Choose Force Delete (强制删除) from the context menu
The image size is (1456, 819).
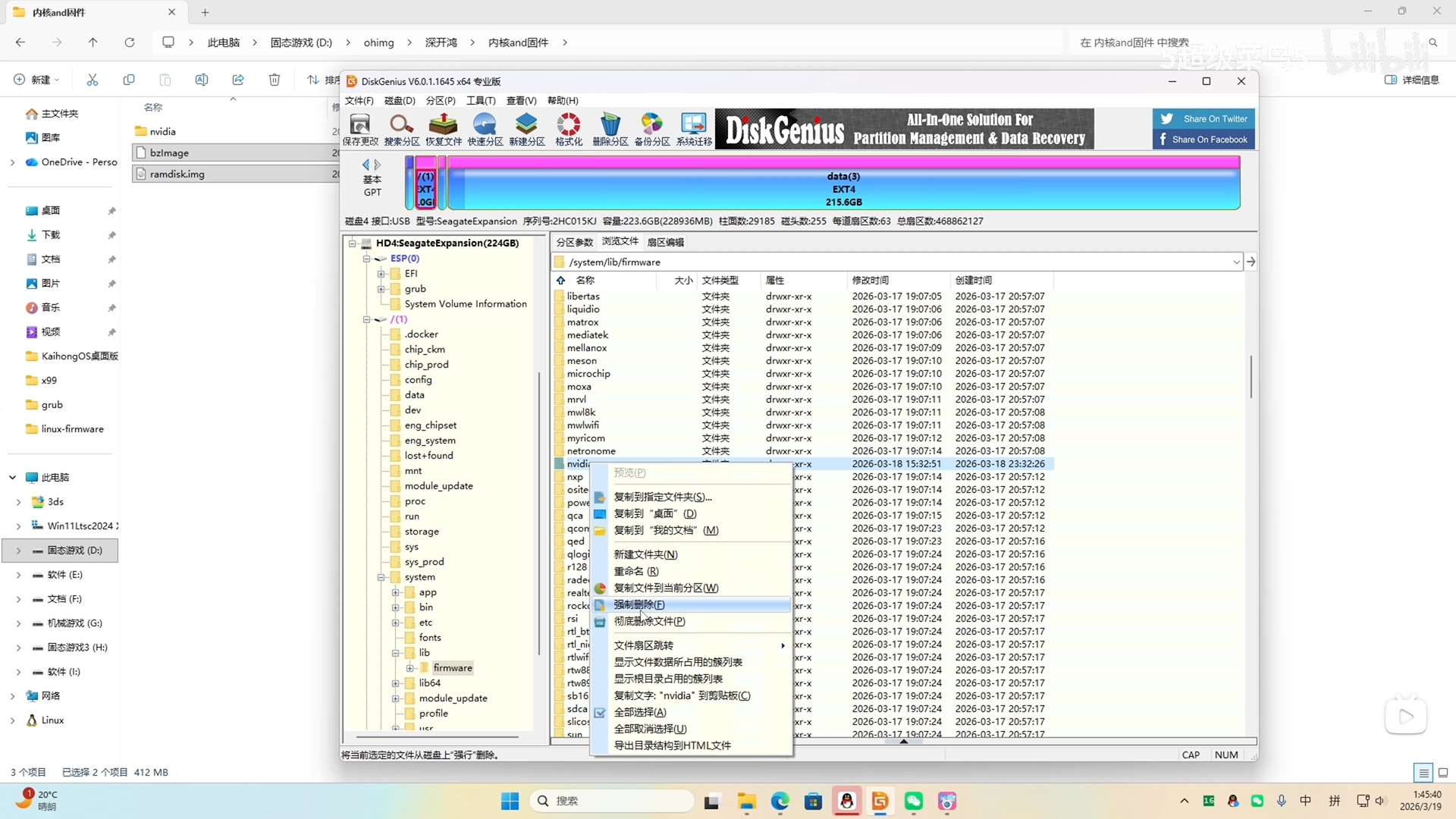pos(639,604)
